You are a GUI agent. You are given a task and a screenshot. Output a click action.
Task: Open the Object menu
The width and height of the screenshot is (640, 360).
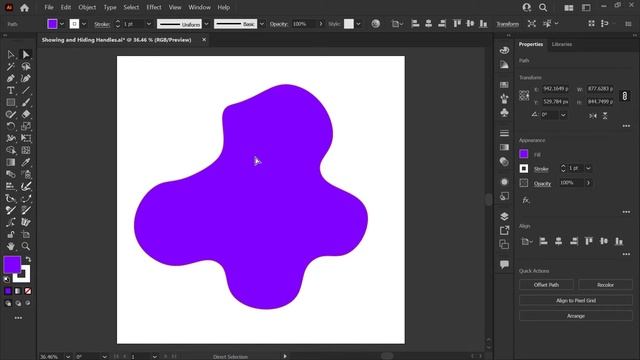[87, 7]
